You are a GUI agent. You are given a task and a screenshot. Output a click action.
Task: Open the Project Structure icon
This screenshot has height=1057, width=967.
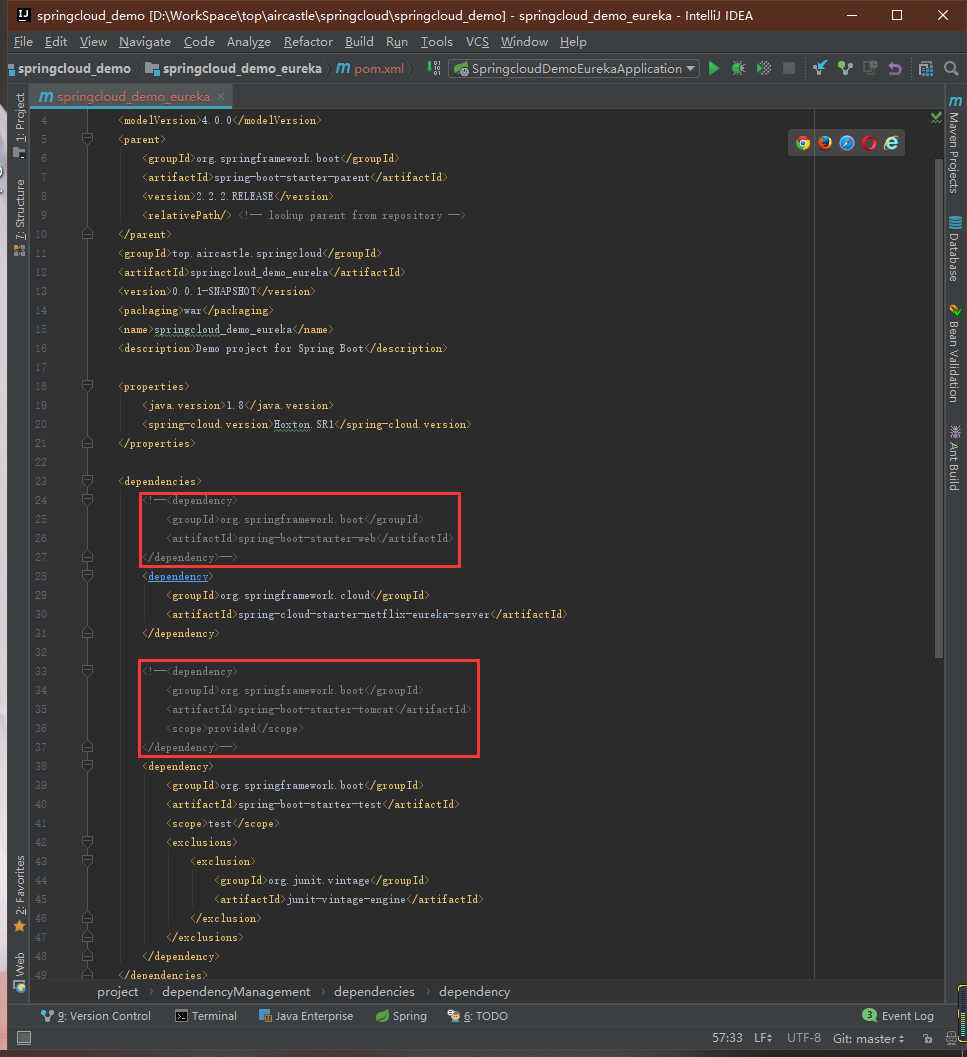(926, 68)
